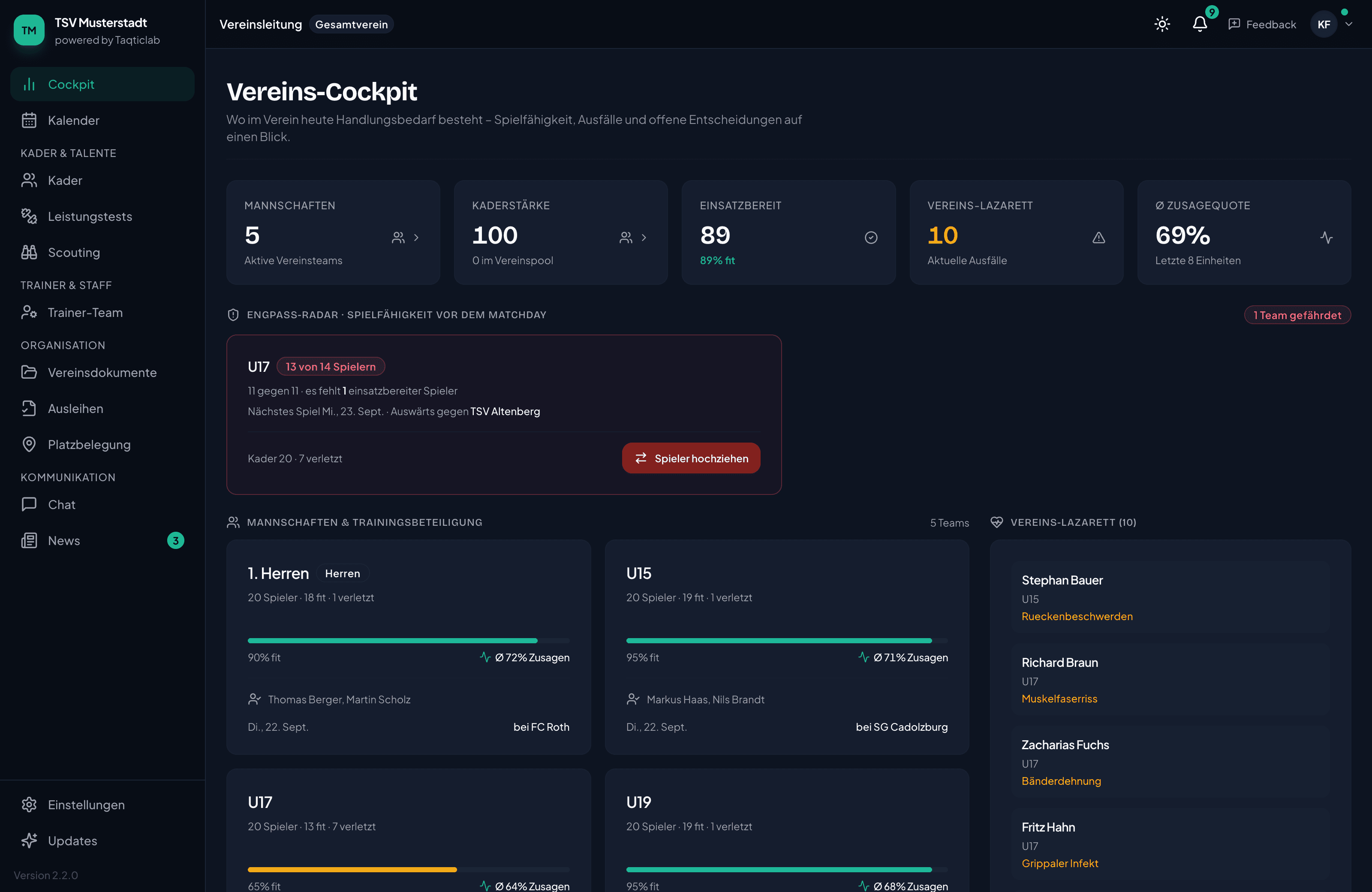Open the KF user avatar

pyautogui.click(x=1324, y=24)
